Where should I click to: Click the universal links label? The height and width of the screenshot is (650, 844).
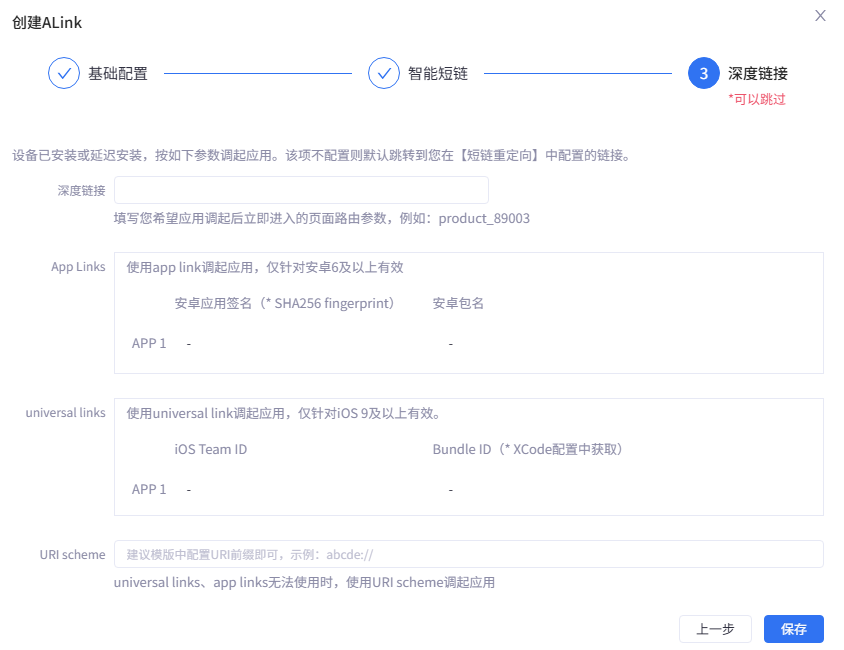click(x=66, y=413)
